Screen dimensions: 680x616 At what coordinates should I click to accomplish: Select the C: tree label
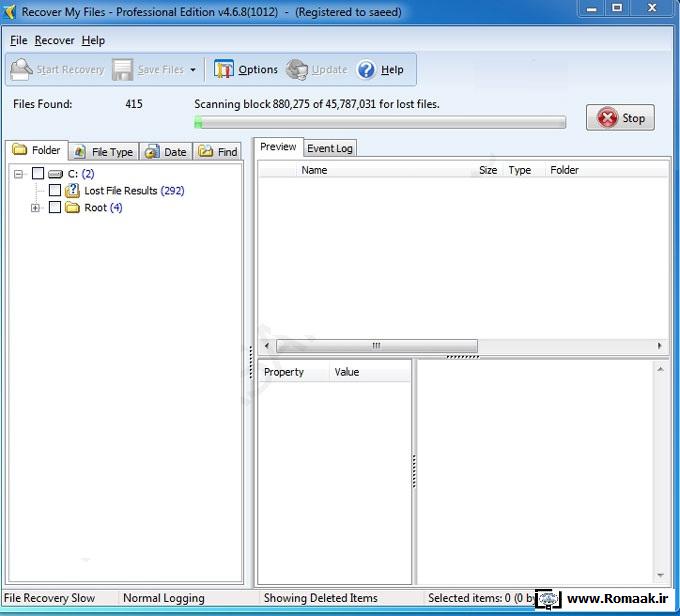[81, 174]
